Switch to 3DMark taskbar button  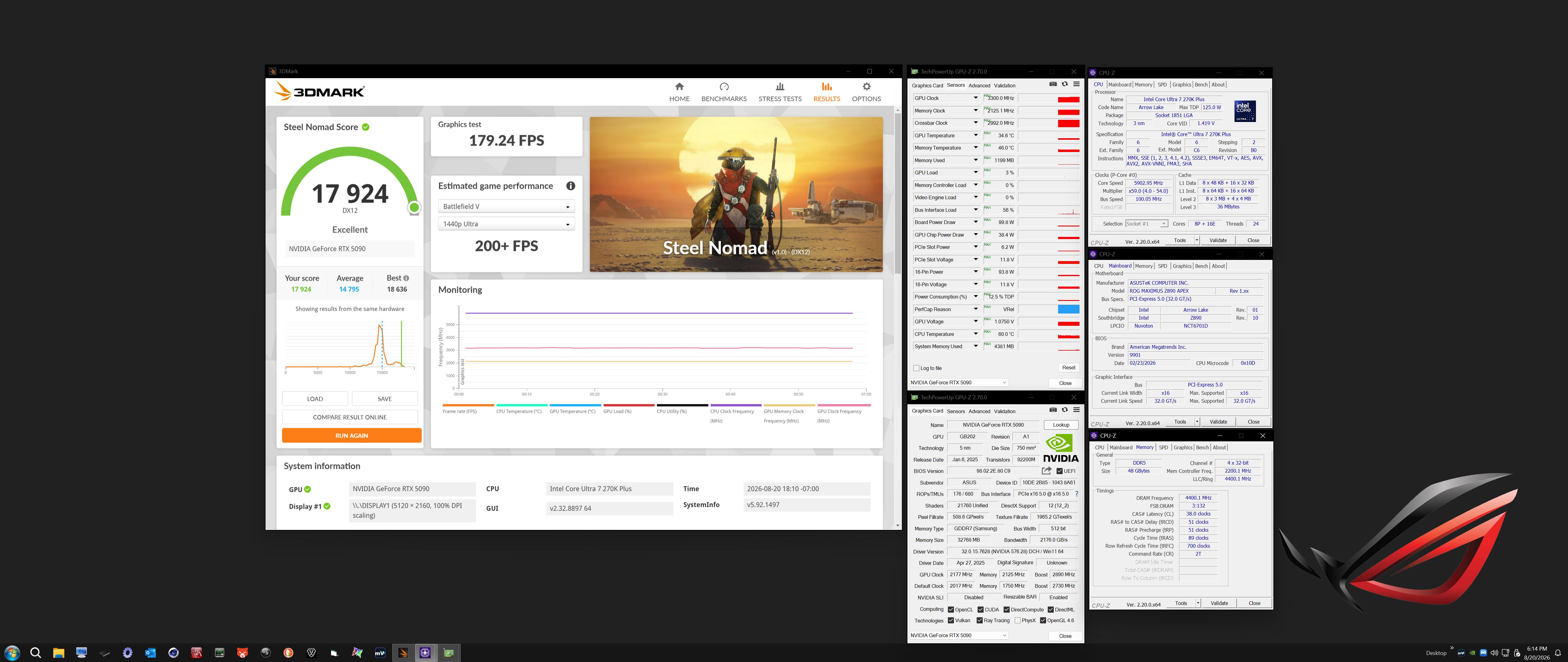click(x=402, y=653)
